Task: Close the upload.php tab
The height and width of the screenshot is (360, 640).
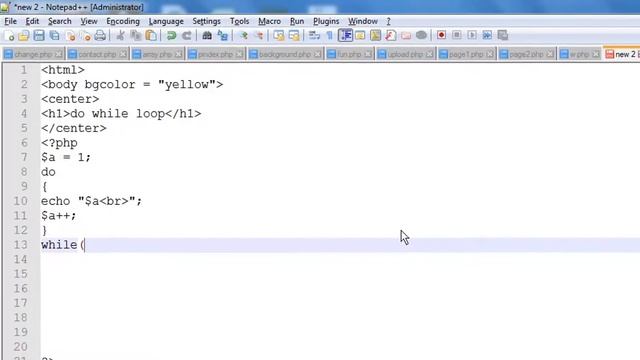Action: click(429, 54)
